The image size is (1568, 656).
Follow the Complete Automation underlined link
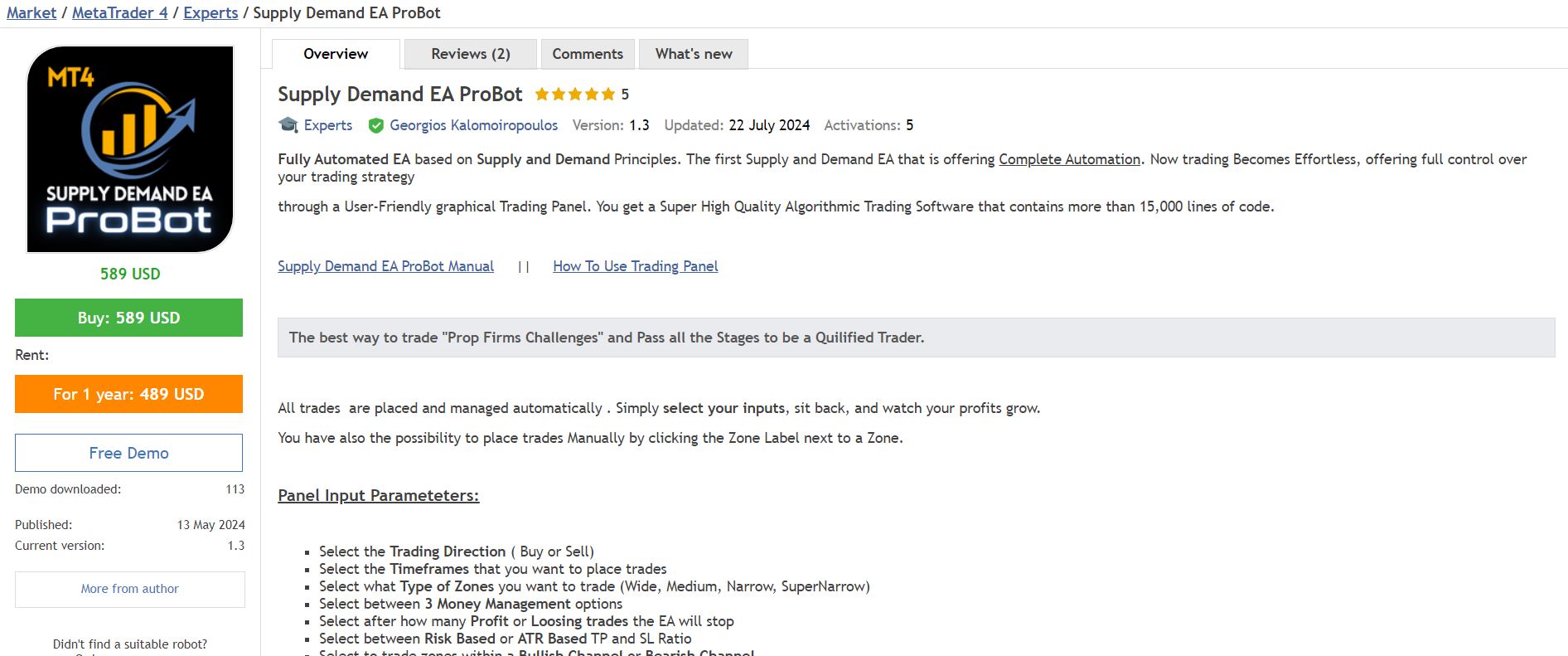[1069, 159]
